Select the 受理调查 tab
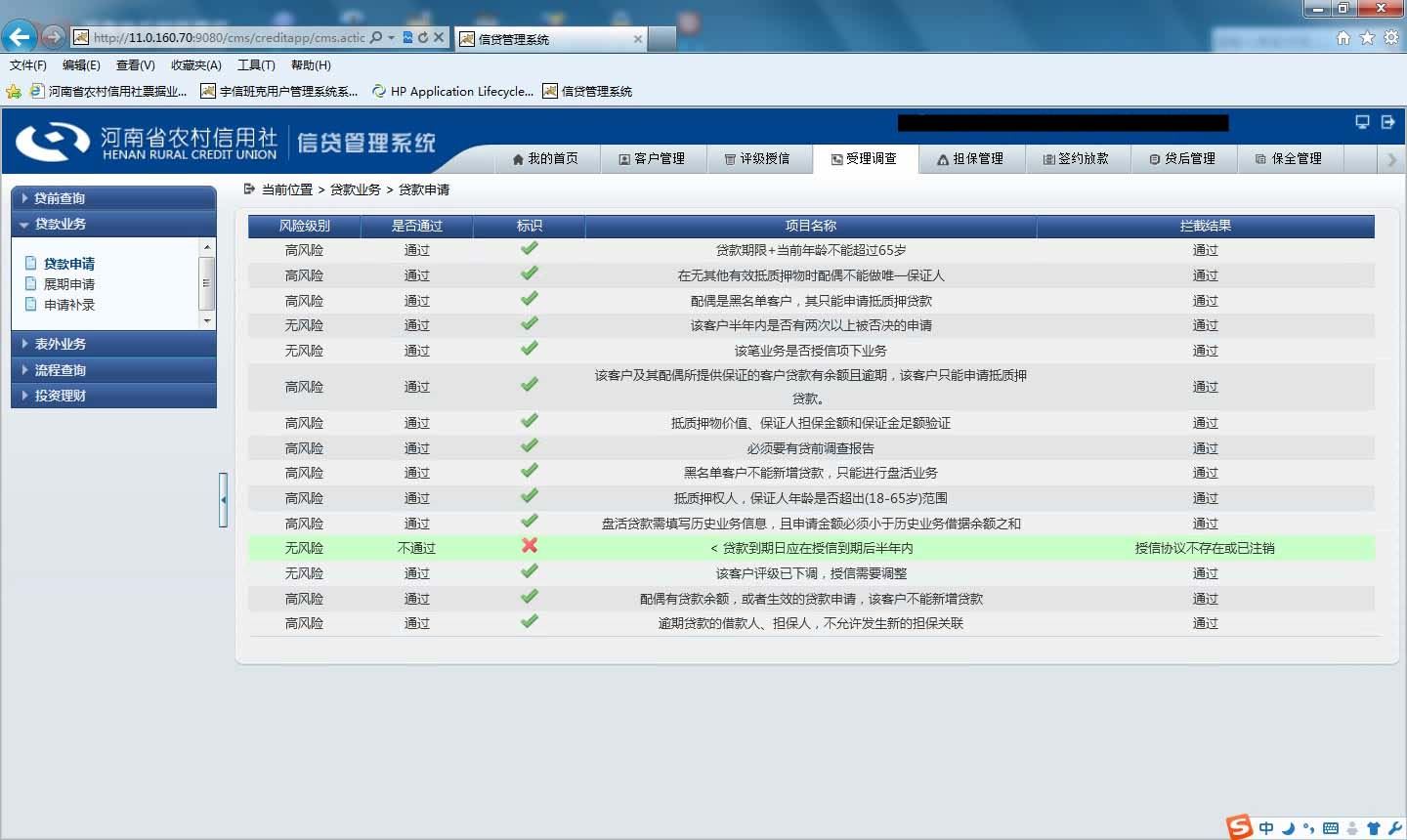The width and height of the screenshot is (1407, 840). 864,158
